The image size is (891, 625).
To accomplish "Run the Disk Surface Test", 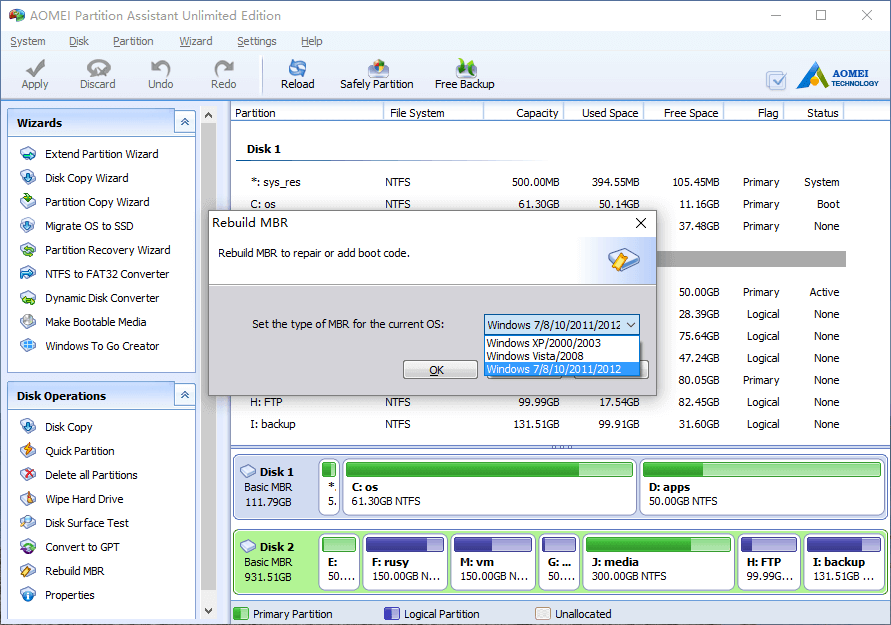I will [x=87, y=523].
